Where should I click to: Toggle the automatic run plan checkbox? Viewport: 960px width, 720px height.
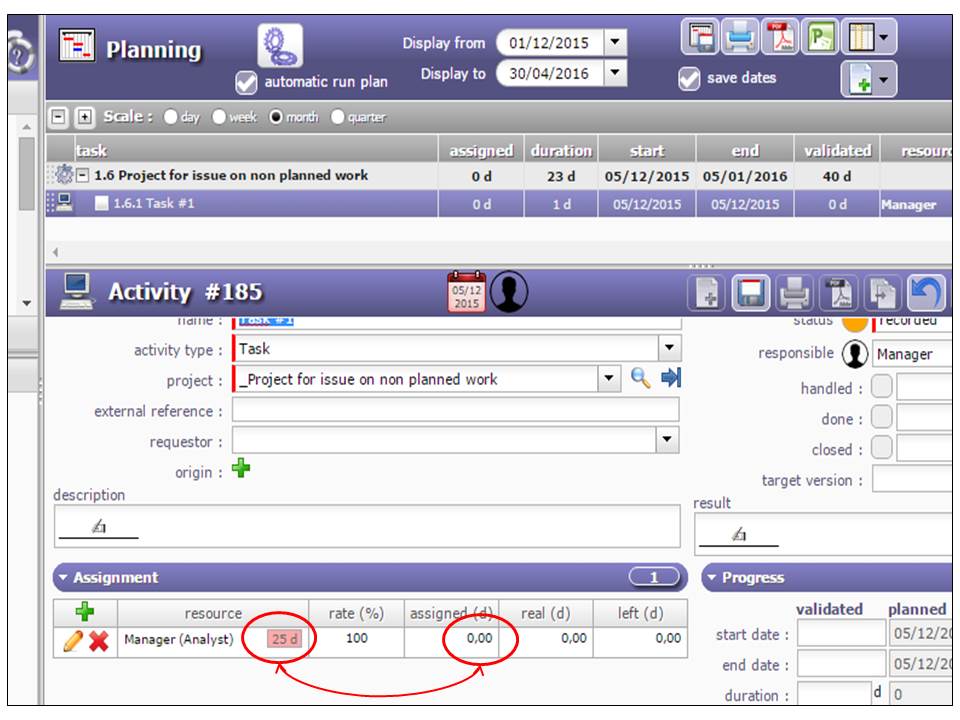pos(246,83)
